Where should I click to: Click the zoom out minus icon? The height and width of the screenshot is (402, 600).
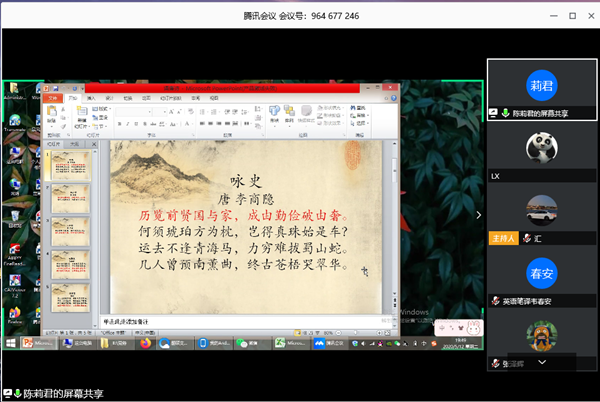click(338, 333)
